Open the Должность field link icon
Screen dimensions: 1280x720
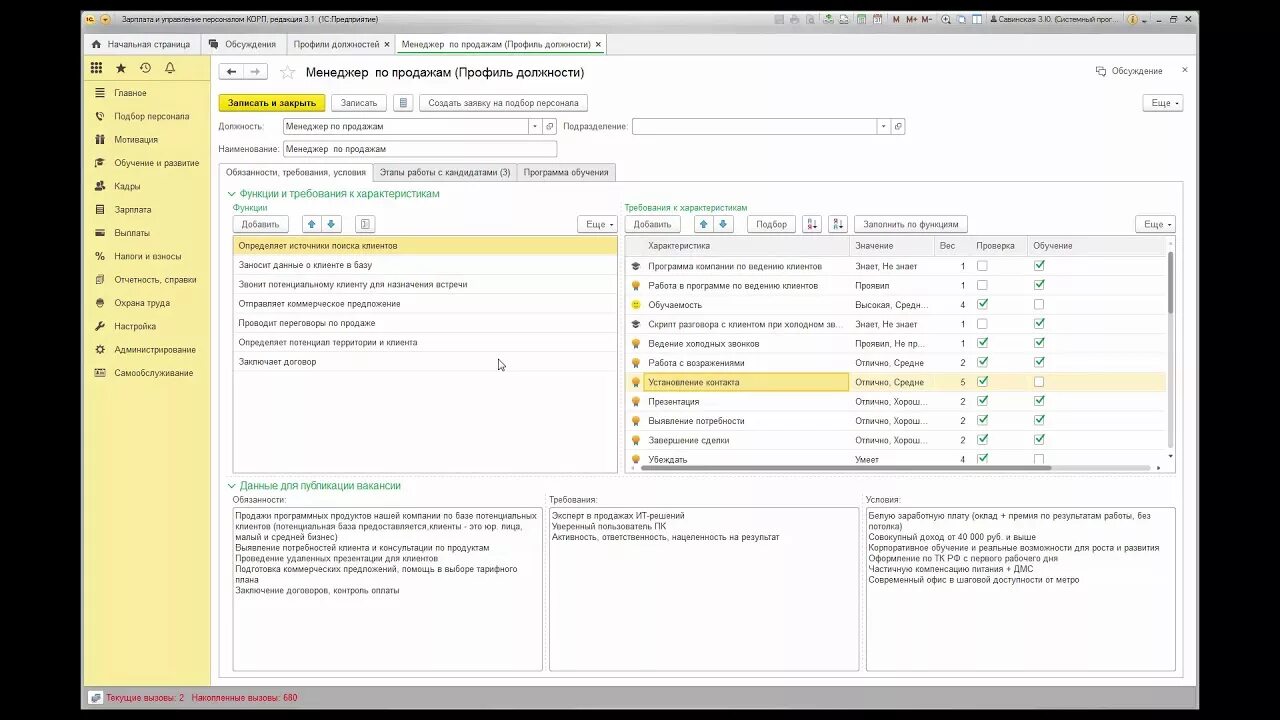pyautogui.click(x=550, y=127)
